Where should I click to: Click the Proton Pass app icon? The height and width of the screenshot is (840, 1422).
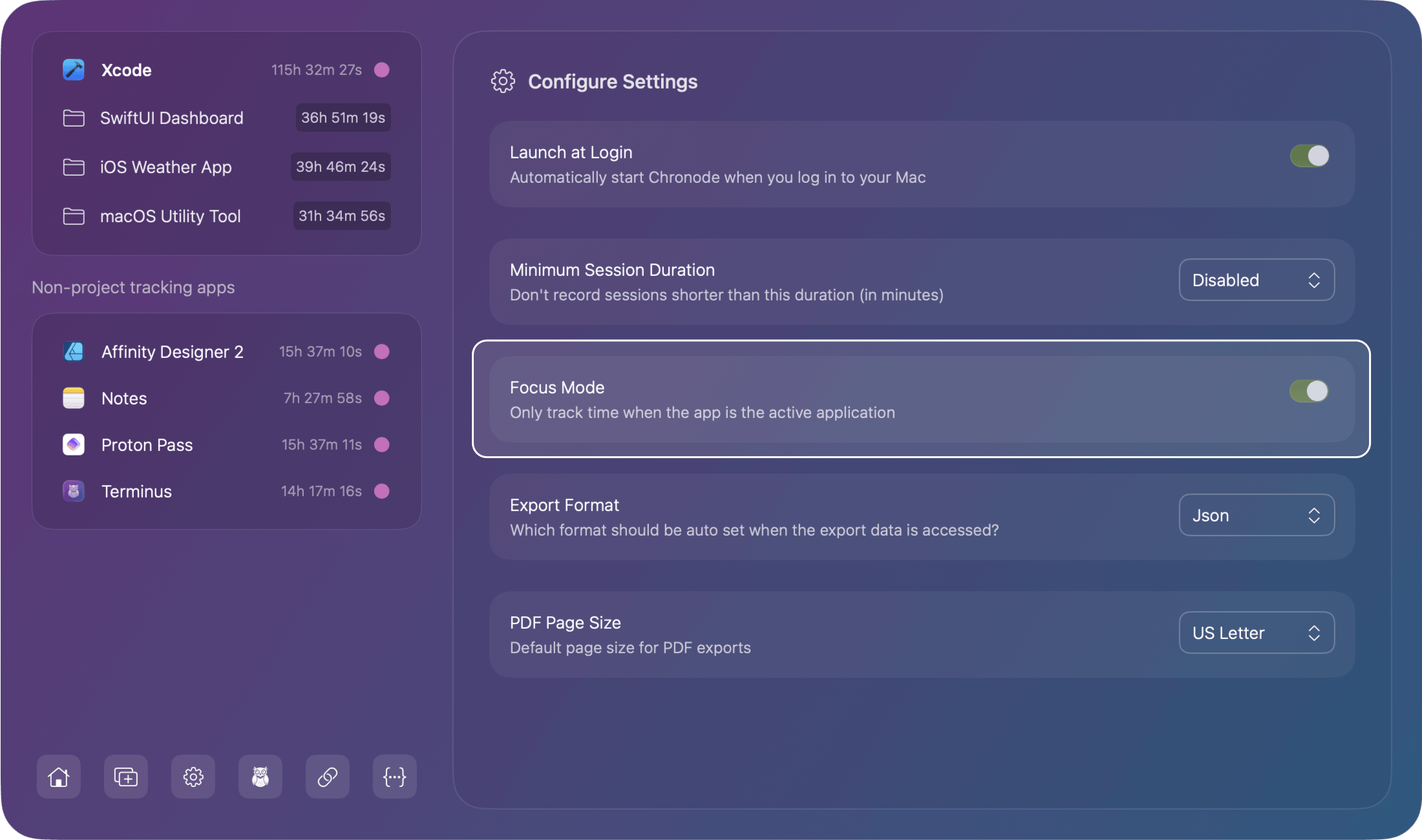pos(74,445)
